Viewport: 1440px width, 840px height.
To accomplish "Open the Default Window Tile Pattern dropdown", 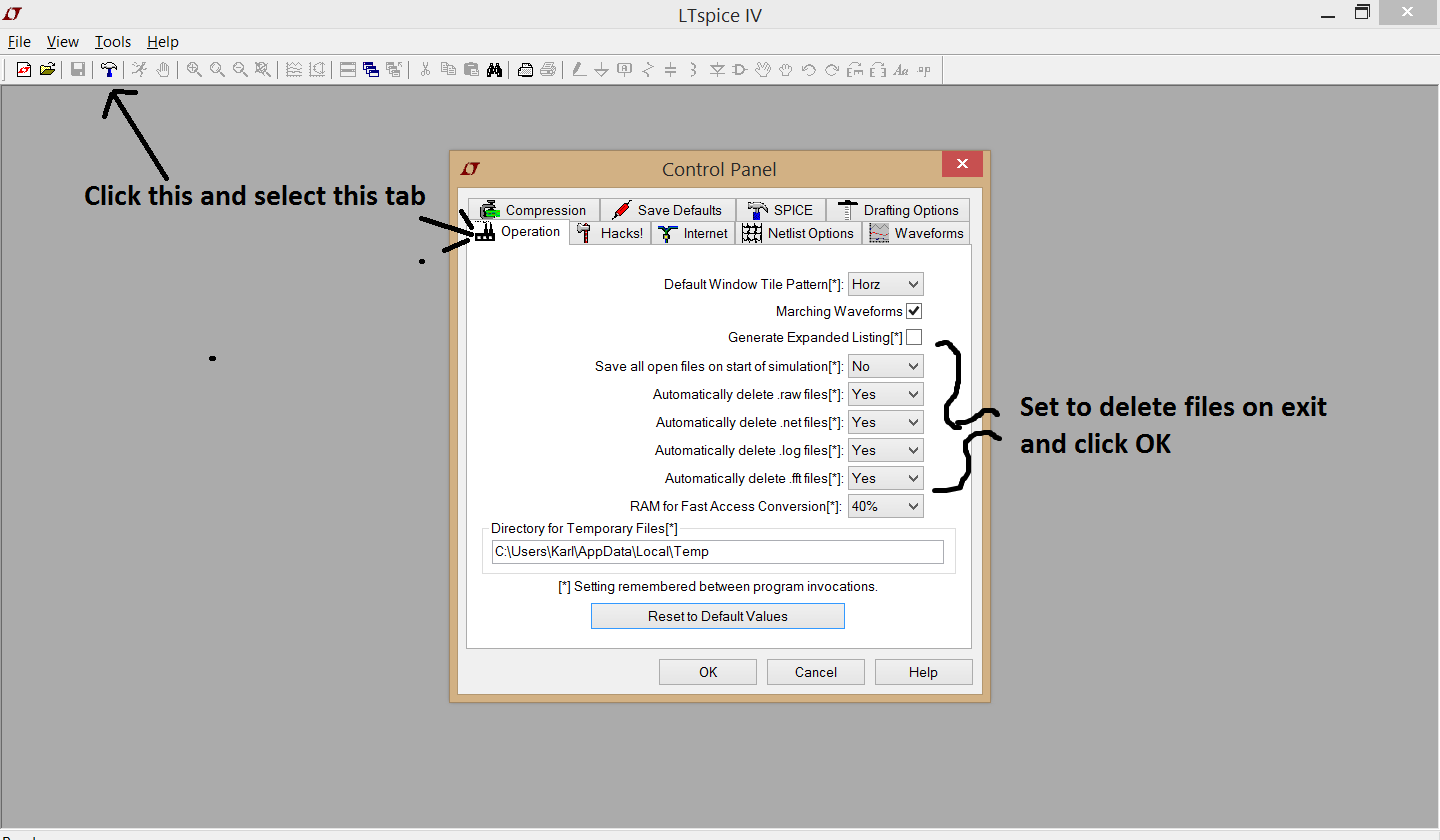I will coord(885,284).
